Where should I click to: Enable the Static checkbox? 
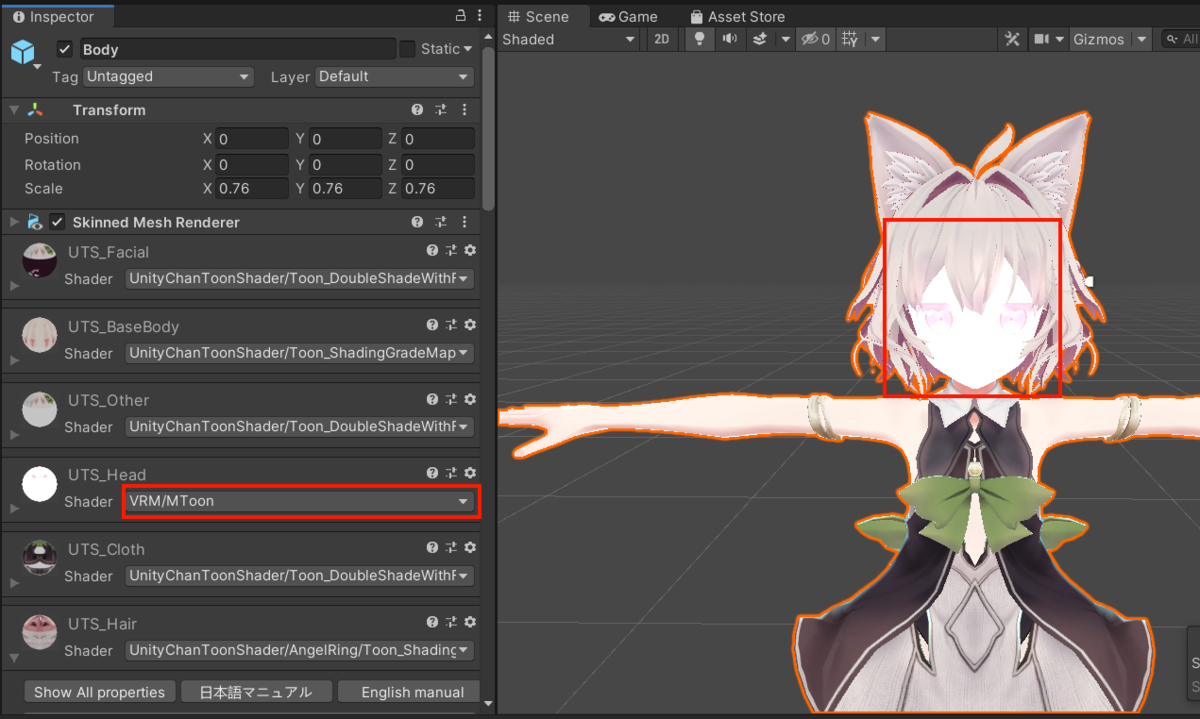407,49
